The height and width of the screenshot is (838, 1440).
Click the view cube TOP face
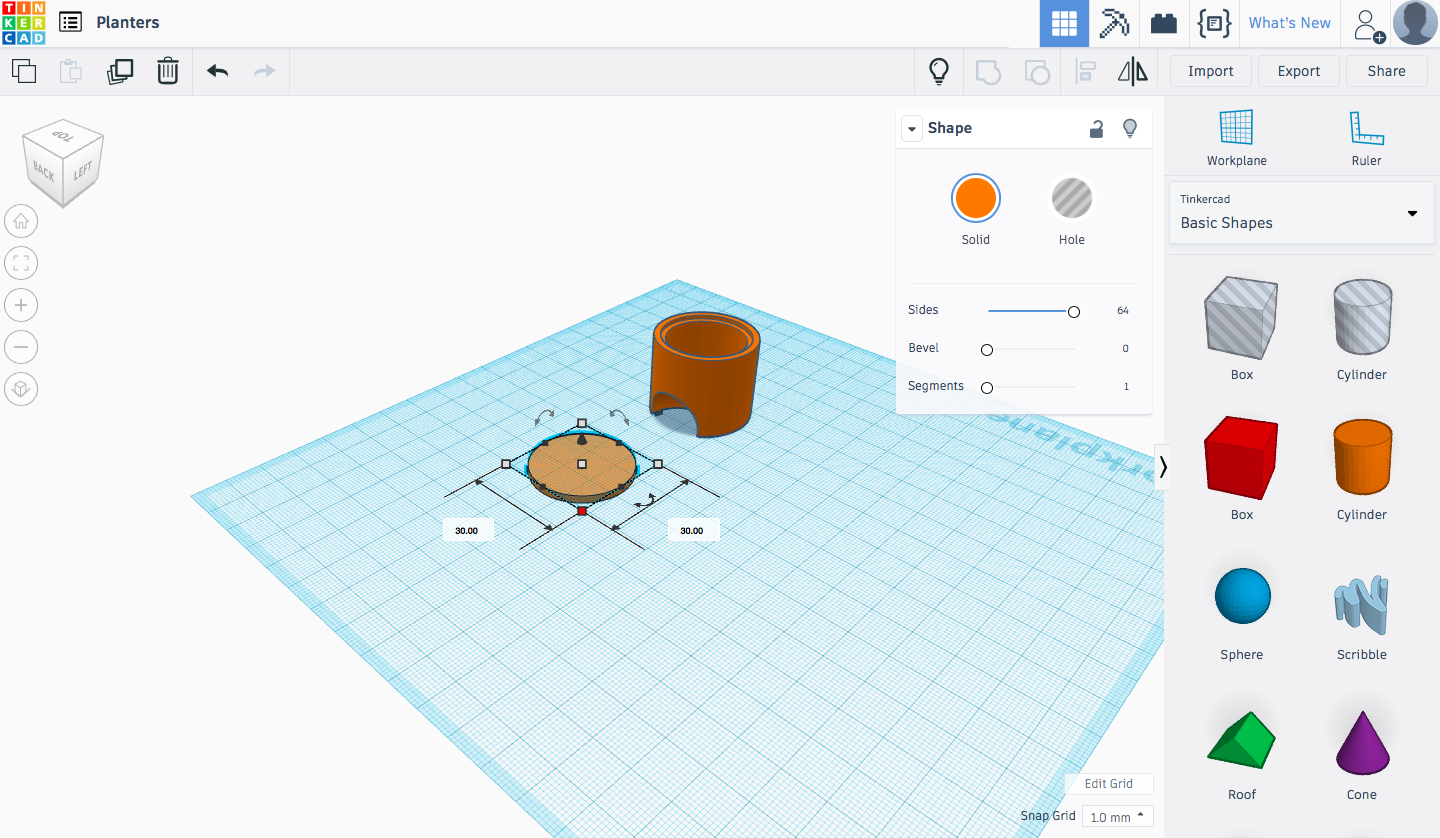pyautogui.click(x=63, y=135)
